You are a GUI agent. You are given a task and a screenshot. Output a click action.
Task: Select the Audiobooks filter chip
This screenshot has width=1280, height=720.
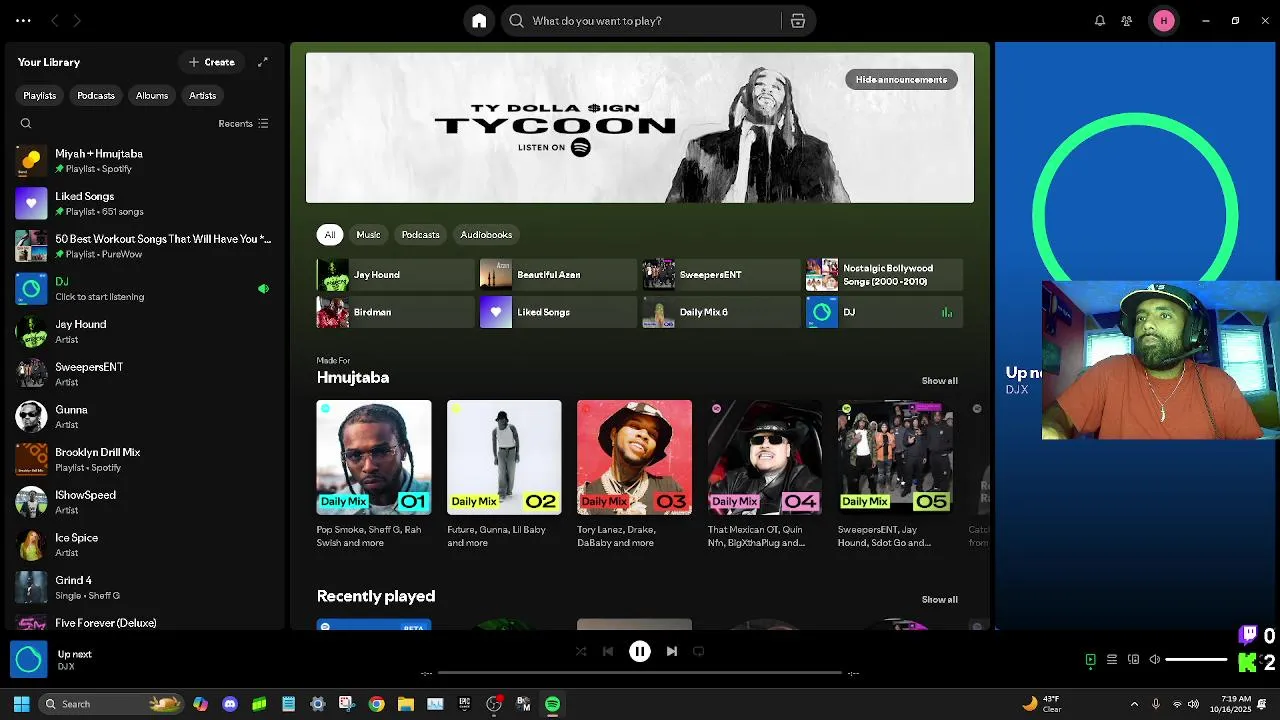coord(486,235)
